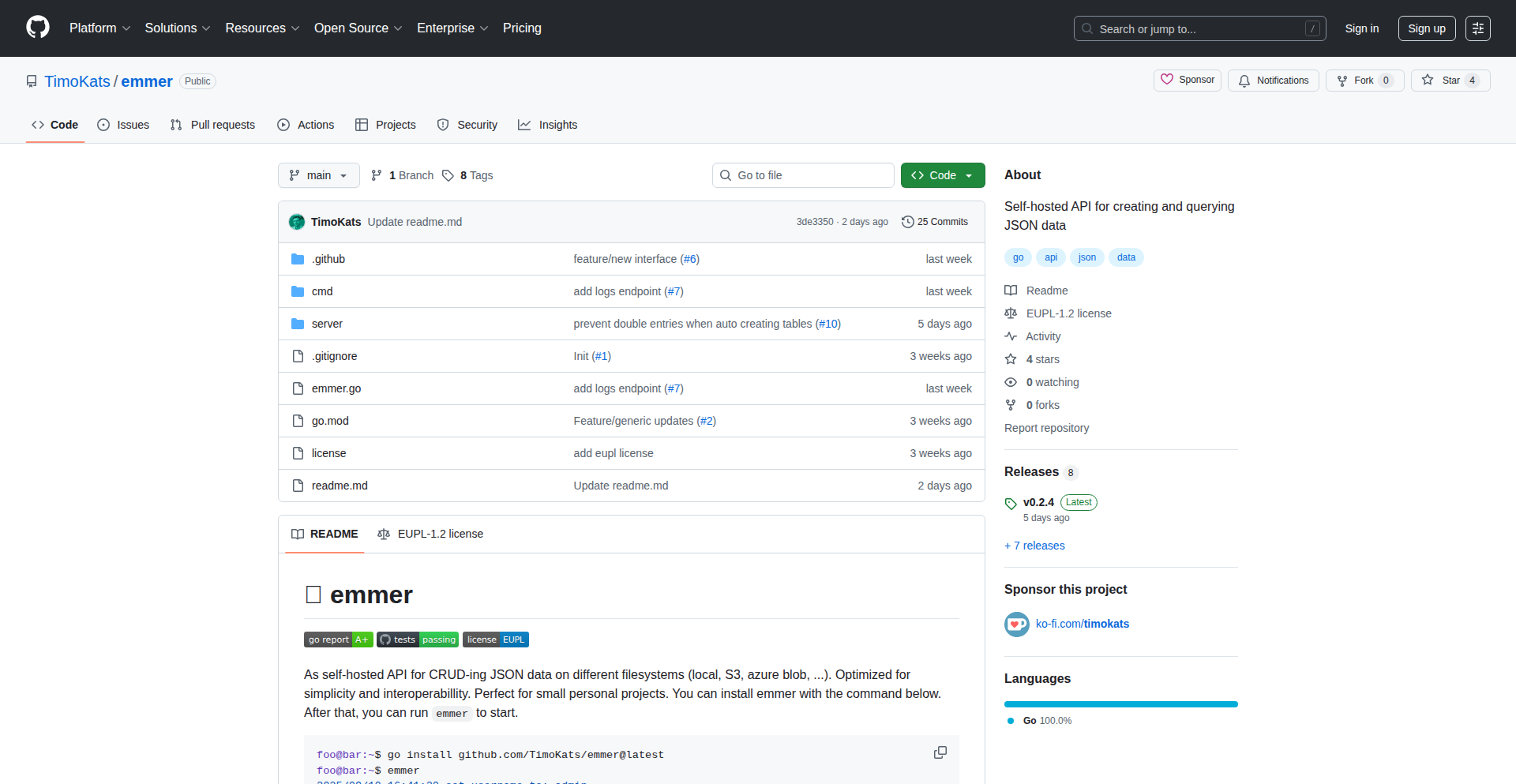Switch to the Projects tab
Image resolution: width=1516 pixels, height=784 pixels.
[x=385, y=125]
